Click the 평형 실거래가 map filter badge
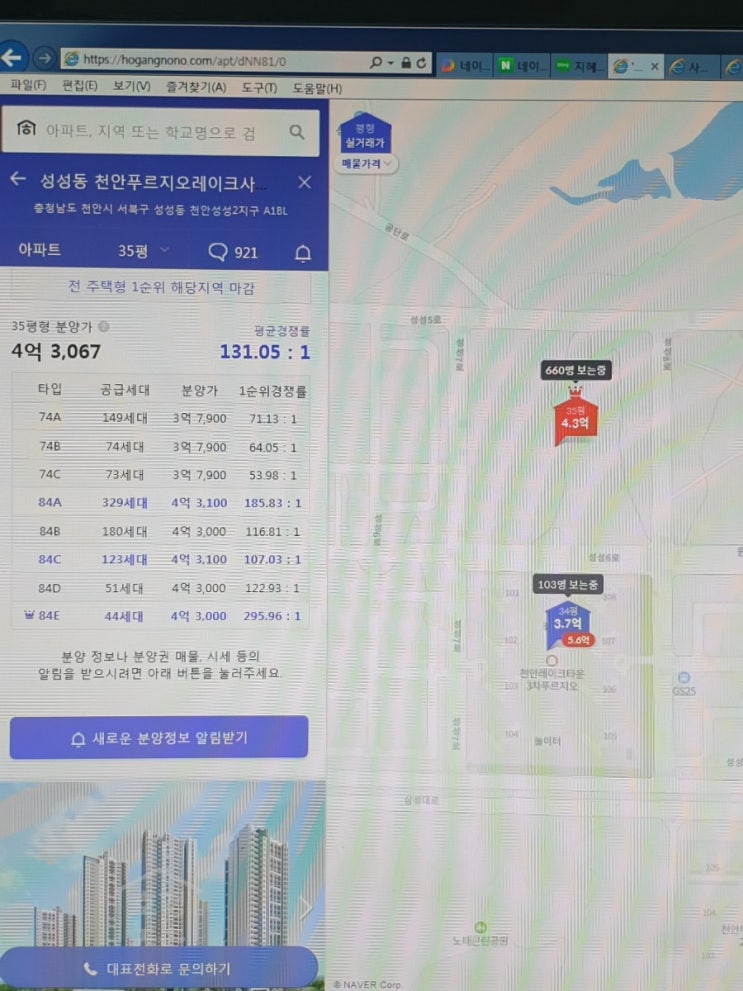743x991 pixels. pos(365,135)
